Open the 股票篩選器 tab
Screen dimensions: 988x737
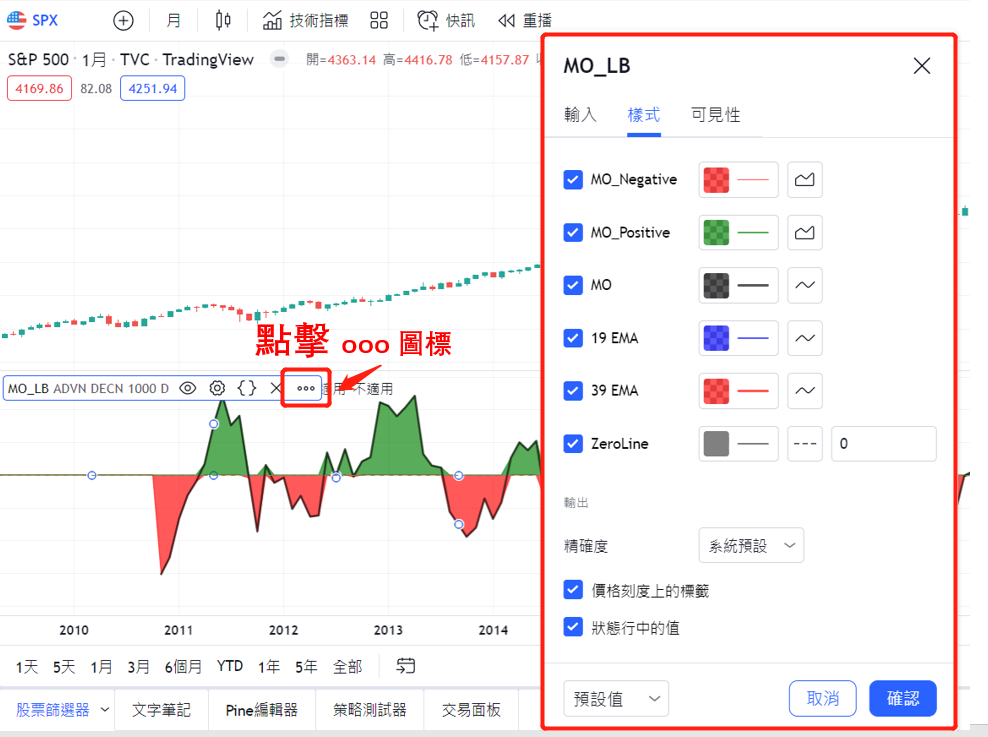[53, 710]
